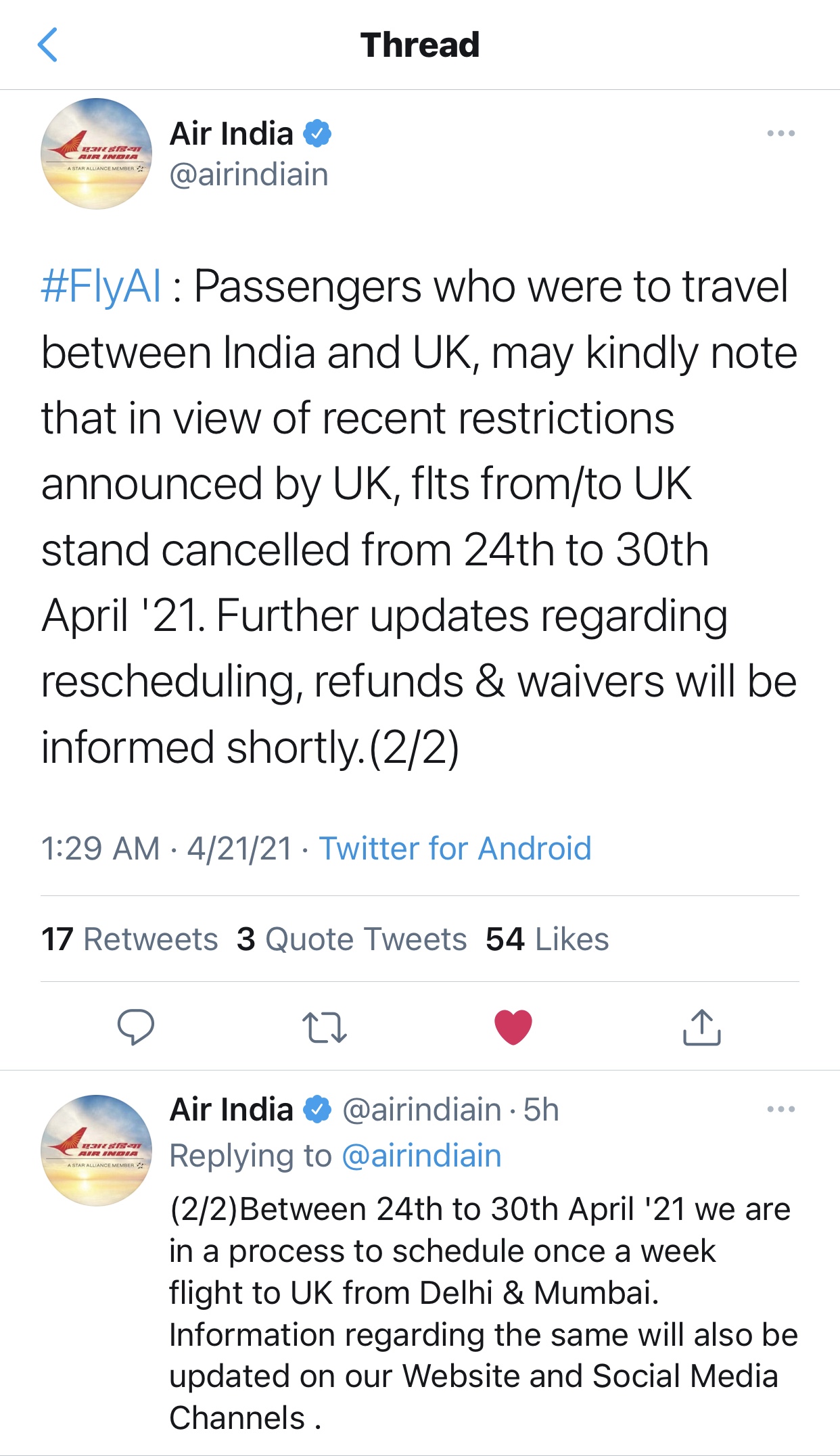View the 3 Quote Tweets list
840x1456 pixels.
click(x=352, y=939)
